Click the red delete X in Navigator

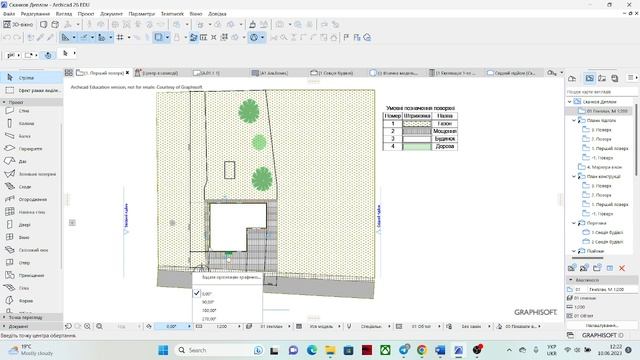(622, 268)
